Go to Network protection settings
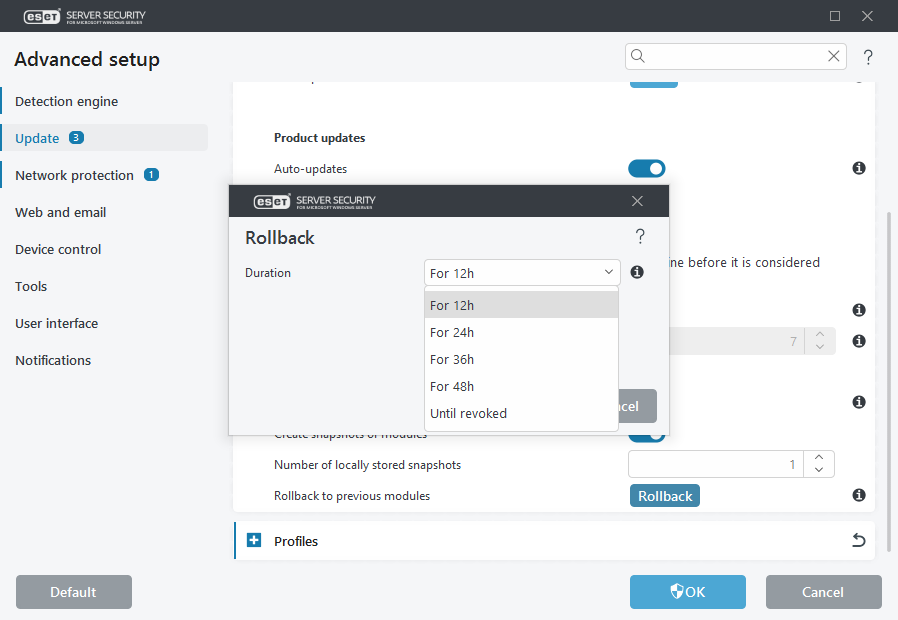 pyautogui.click(x=74, y=175)
